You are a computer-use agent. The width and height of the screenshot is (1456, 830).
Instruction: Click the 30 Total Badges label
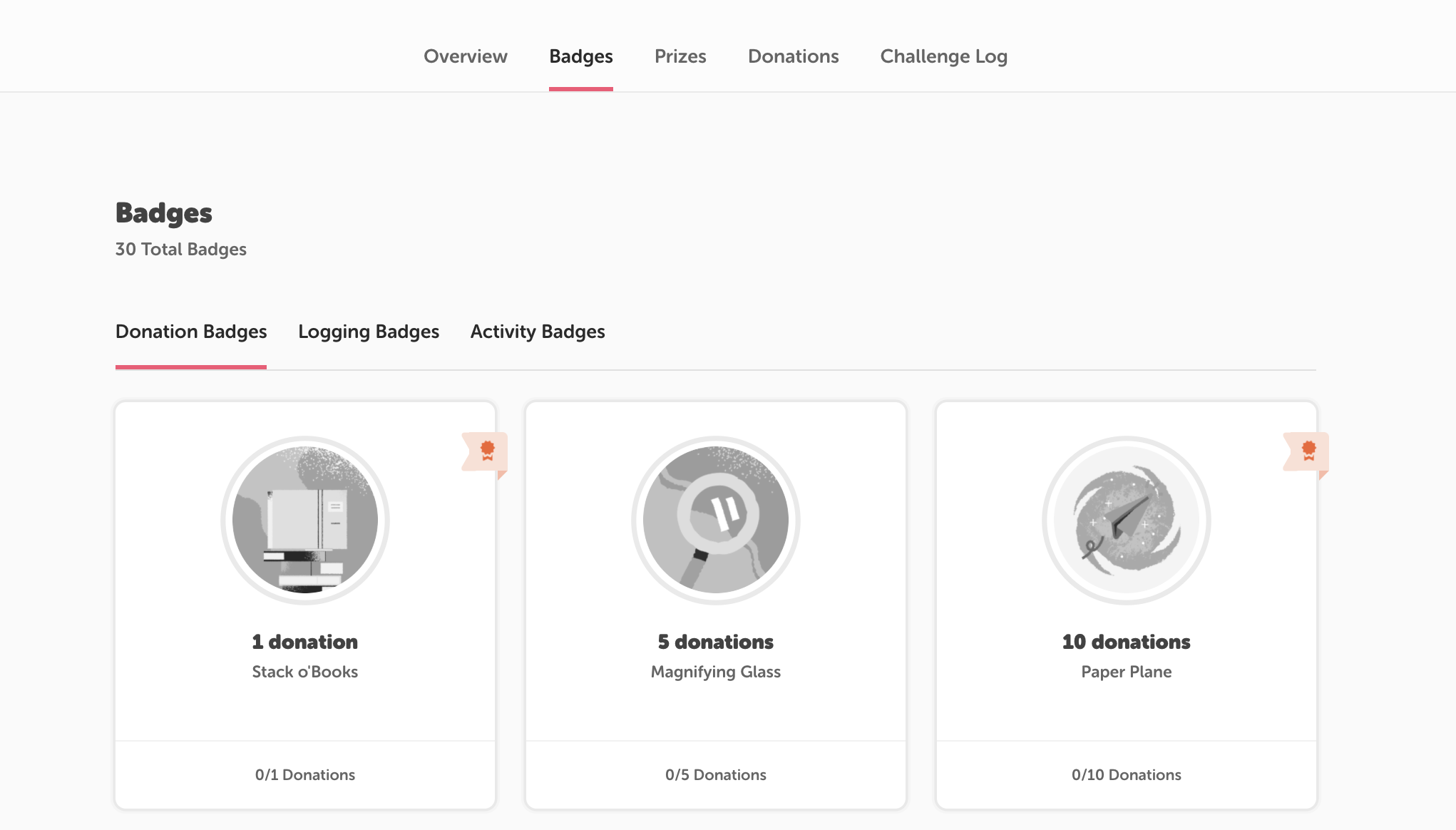[x=181, y=249]
